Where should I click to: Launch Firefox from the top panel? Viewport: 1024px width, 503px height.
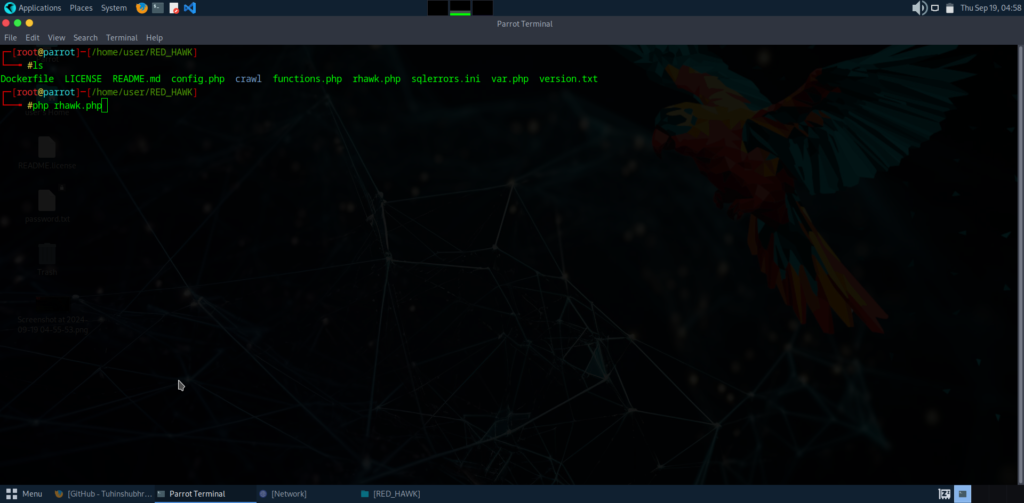click(x=142, y=8)
